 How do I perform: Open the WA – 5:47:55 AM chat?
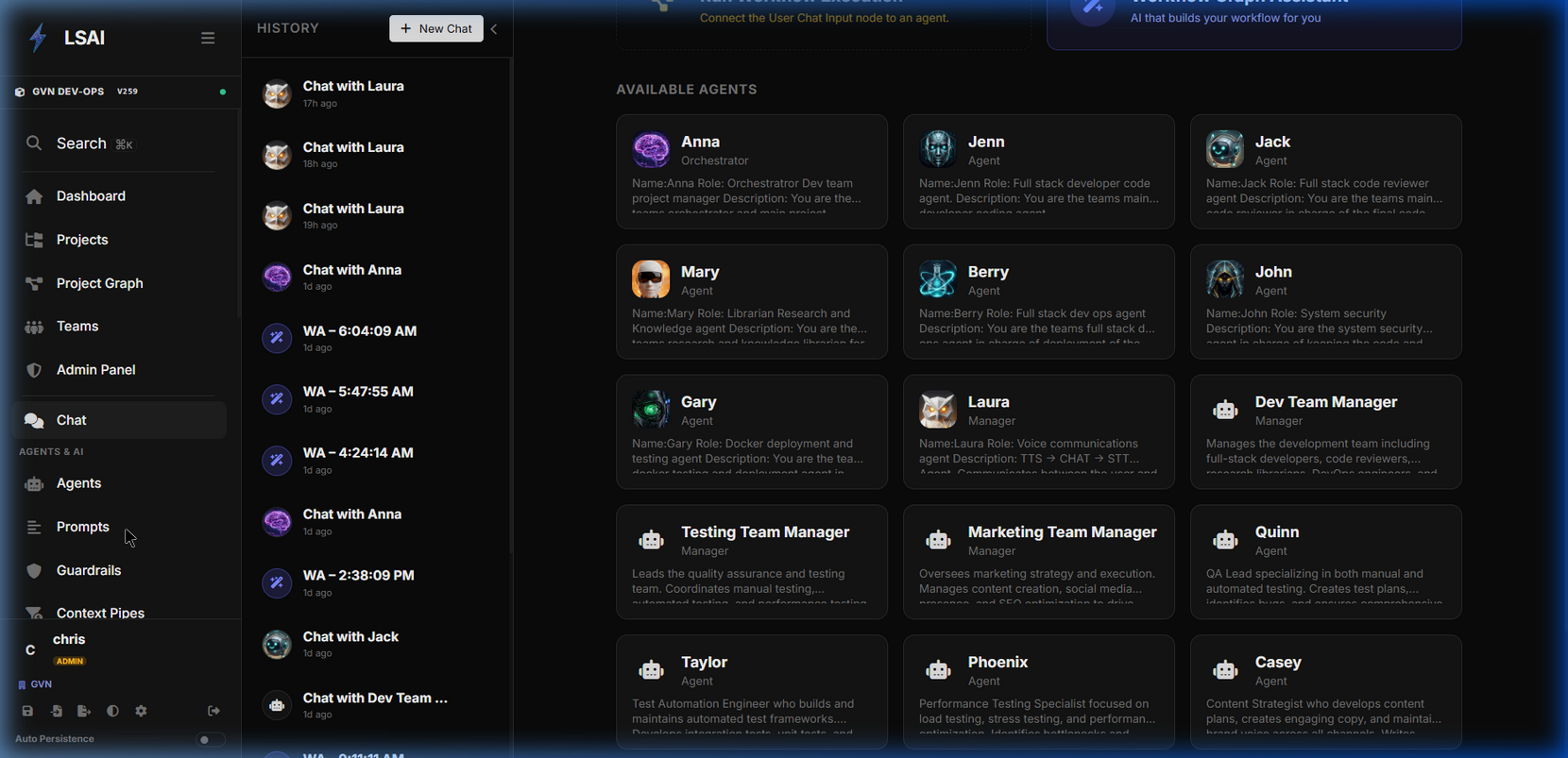tap(376, 399)
